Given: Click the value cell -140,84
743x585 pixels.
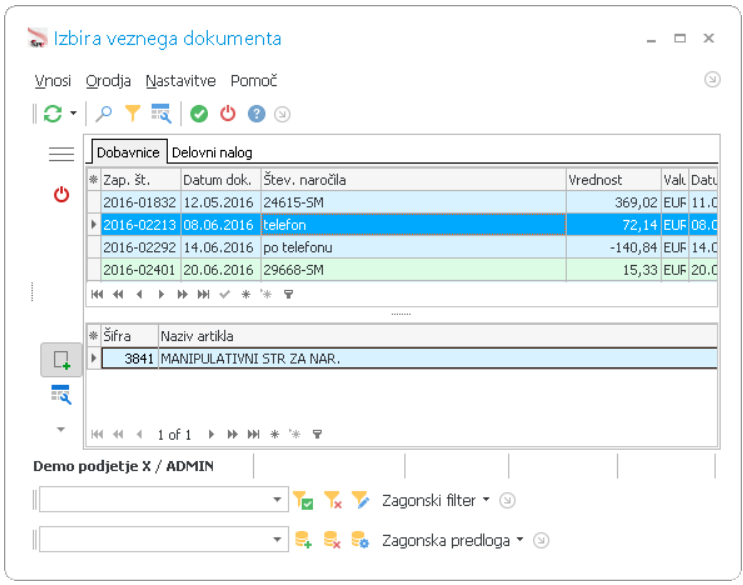Looking at the screenshot, I should pyautogui.click(x=613, y=247).
